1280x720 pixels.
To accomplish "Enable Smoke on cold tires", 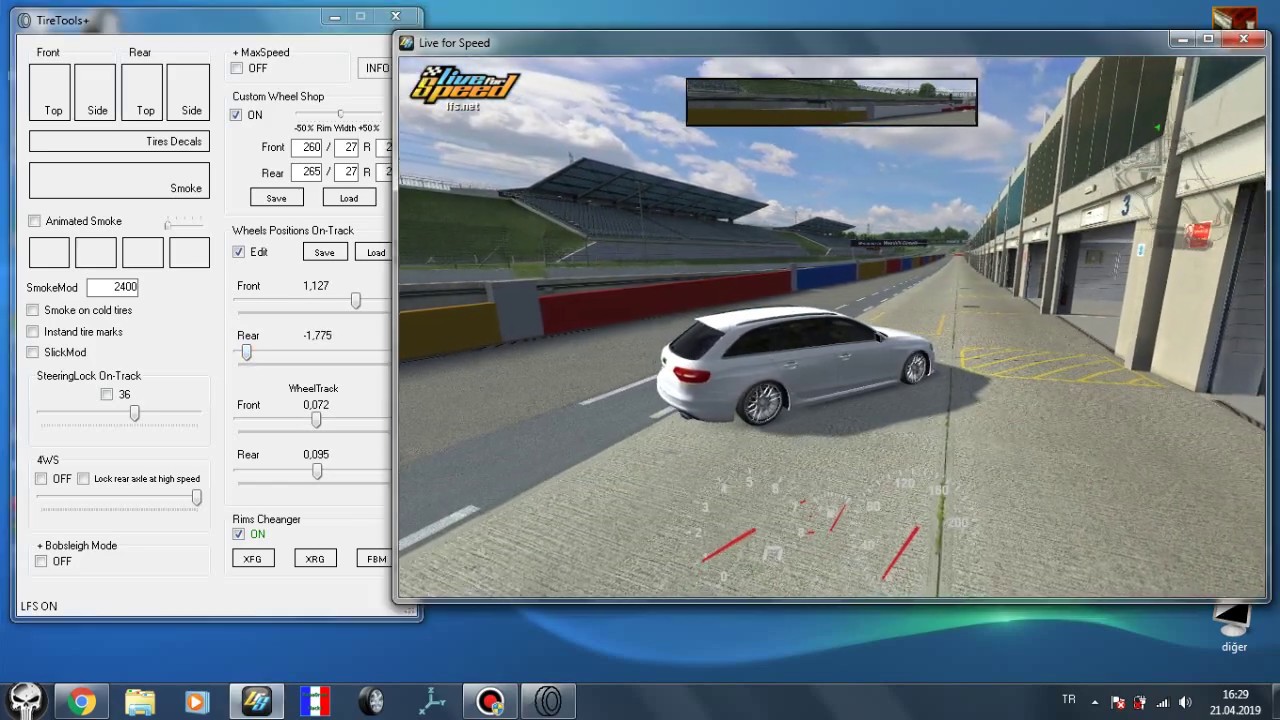I will pos(33,310).
